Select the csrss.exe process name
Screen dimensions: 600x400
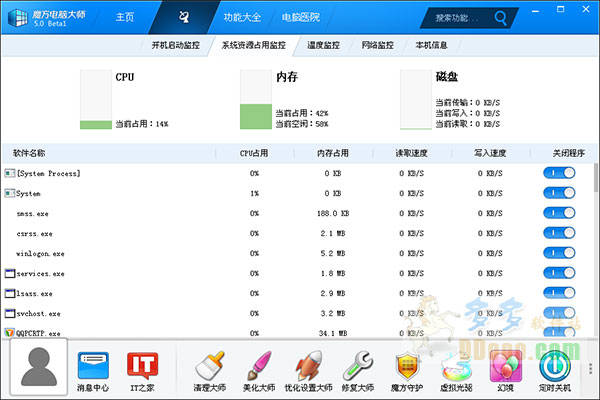point(34,233)
